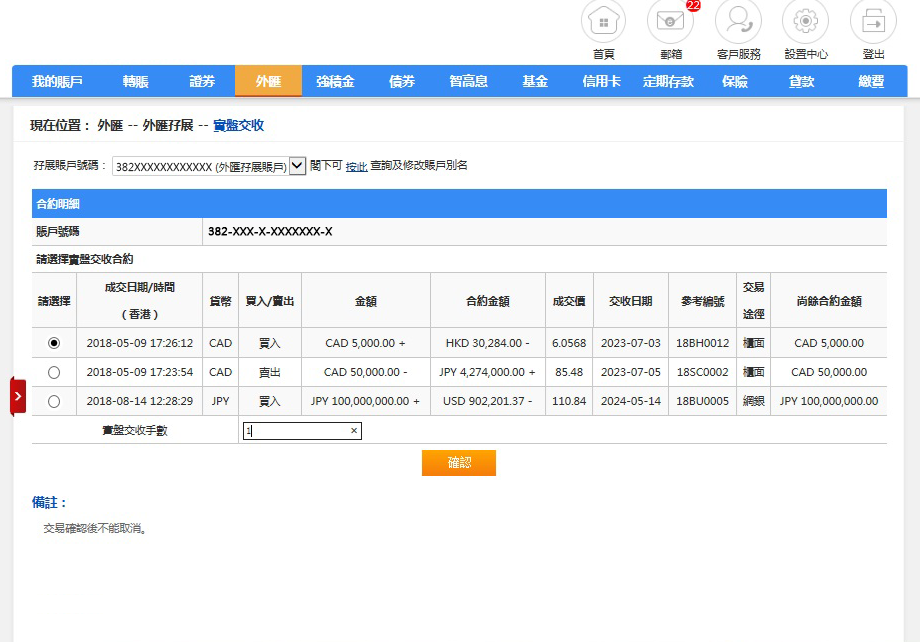
Task: Open the 信用卡 (Credit Card) tab
Action: pos(601,81)
